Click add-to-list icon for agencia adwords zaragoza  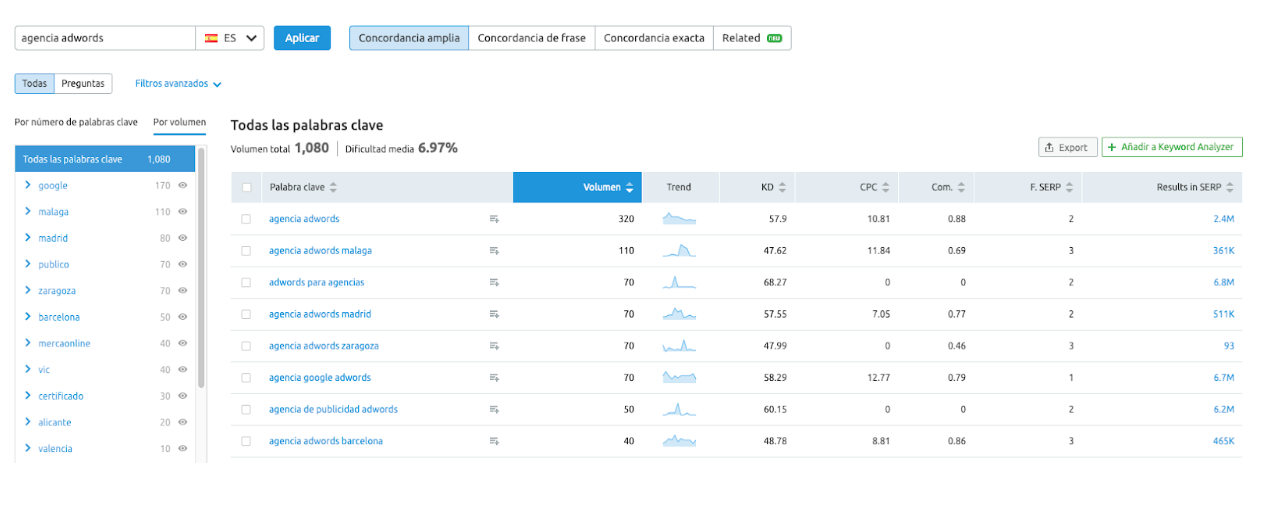point(494,346)
